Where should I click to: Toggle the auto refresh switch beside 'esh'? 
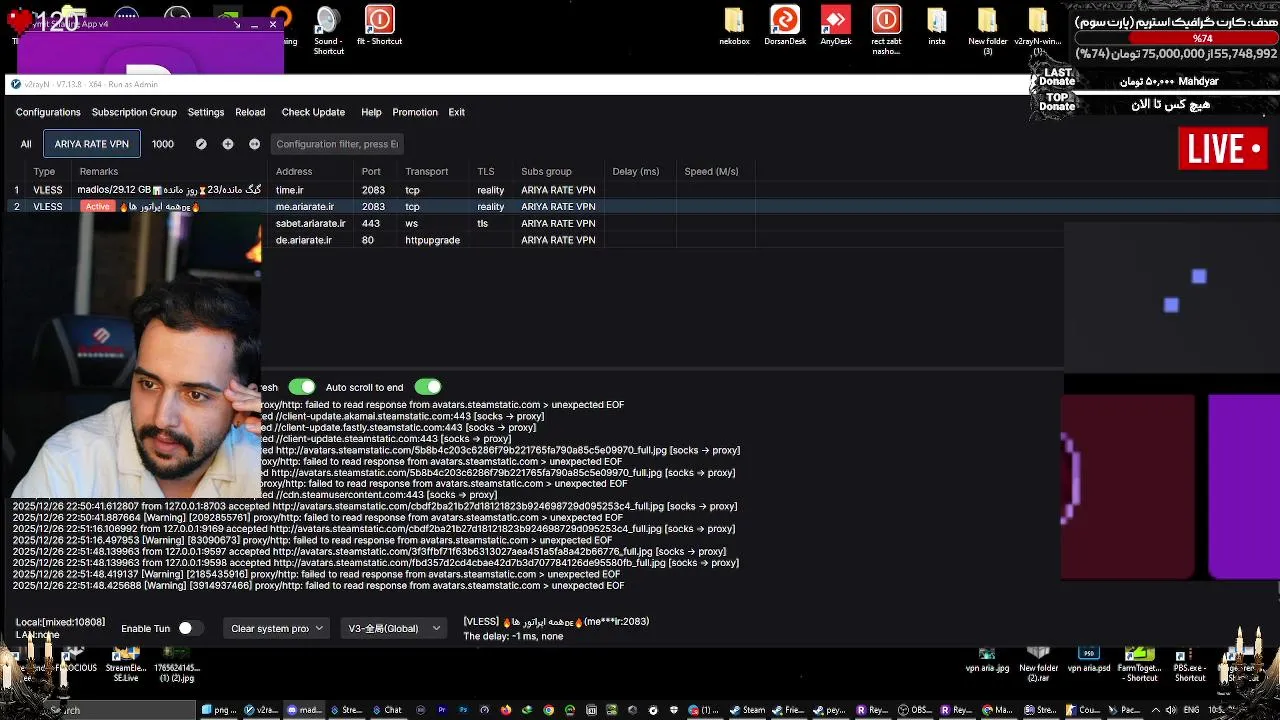(301, 387)
